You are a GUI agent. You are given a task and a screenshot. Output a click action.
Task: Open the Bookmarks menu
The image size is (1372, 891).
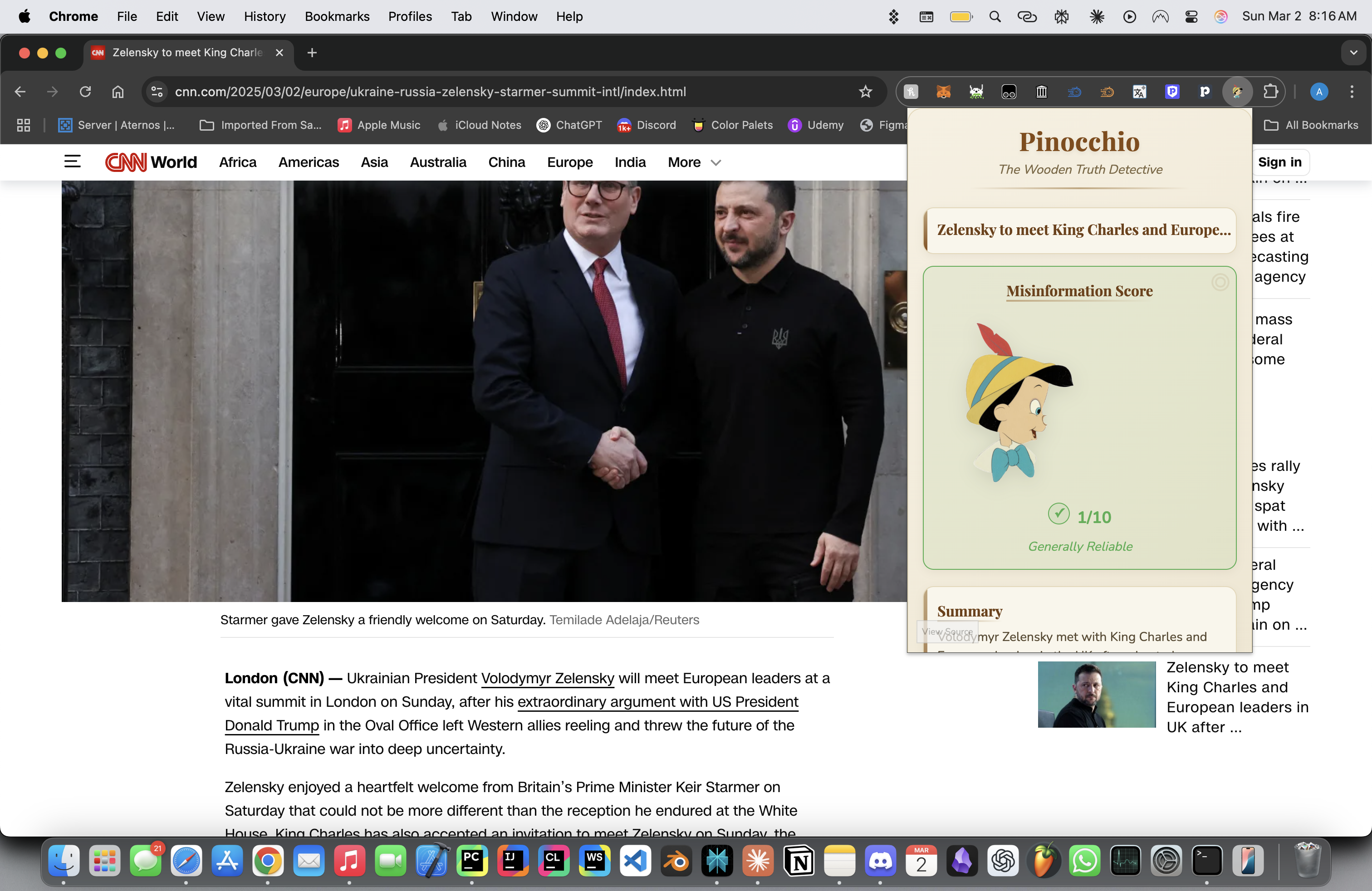(x=337, y=17)
